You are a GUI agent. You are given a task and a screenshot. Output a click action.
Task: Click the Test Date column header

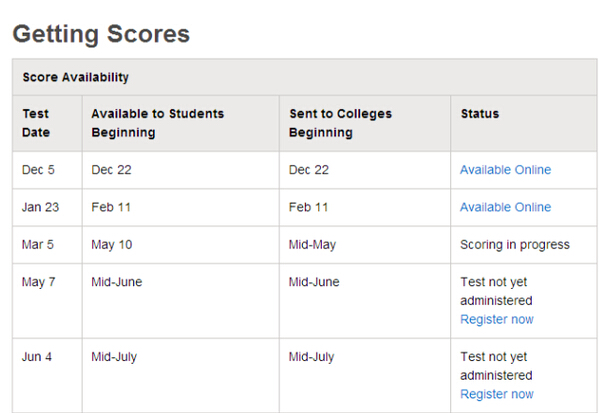pyautogui.click(x=36, y=123)
